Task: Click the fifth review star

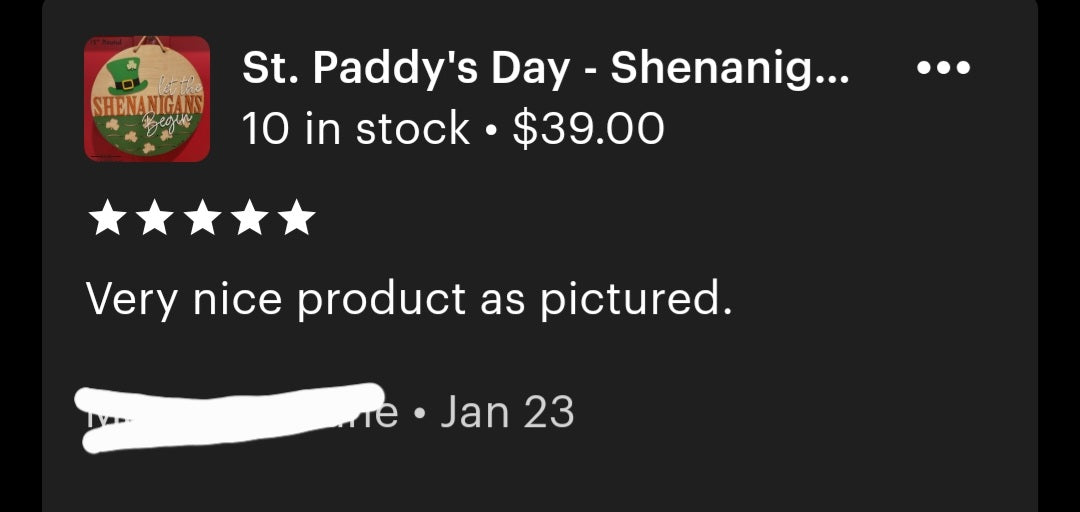Action: click(x=295, y=219)
